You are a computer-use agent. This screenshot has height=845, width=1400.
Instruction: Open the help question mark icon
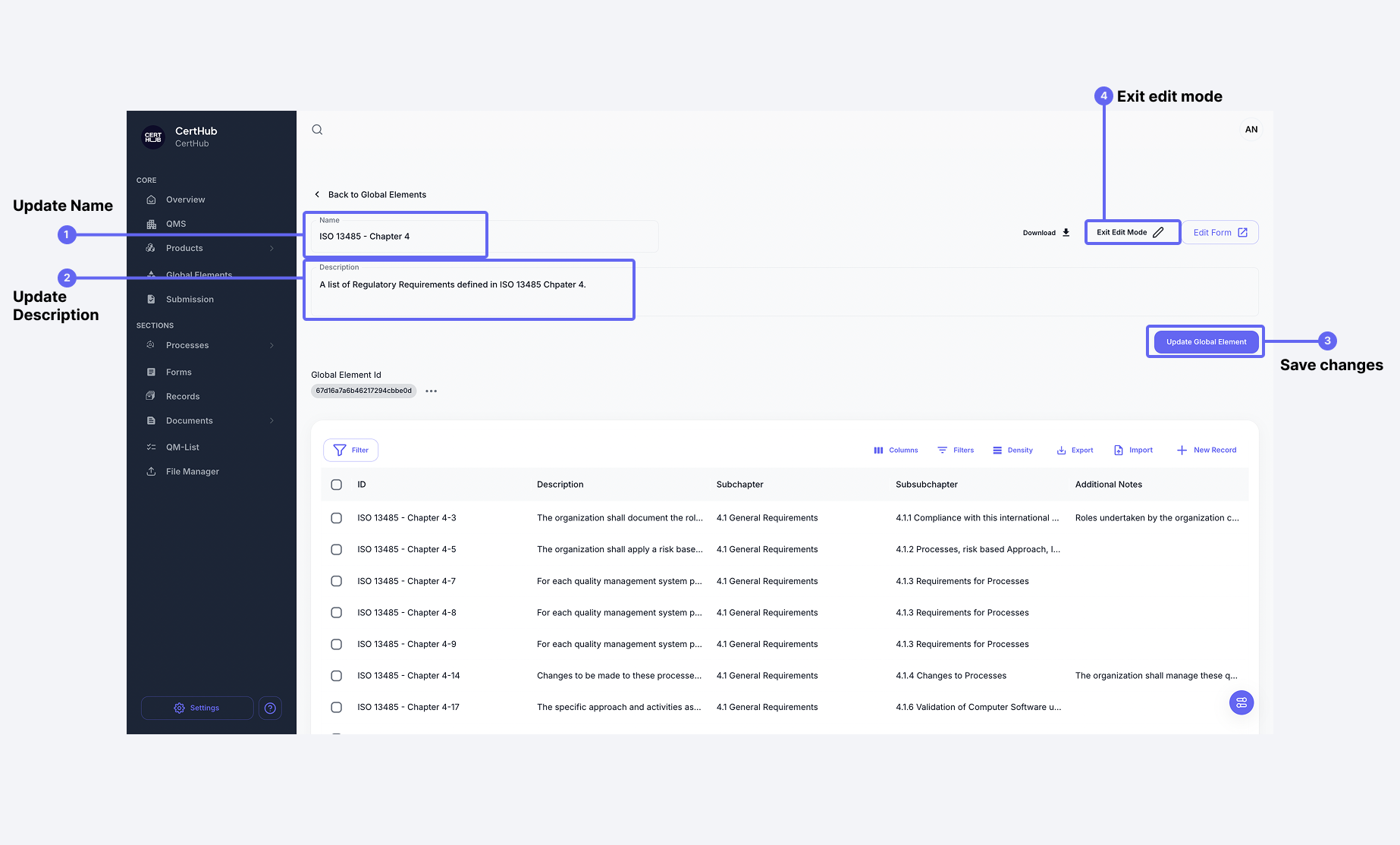pyautogui.click(x=270, y=708)
